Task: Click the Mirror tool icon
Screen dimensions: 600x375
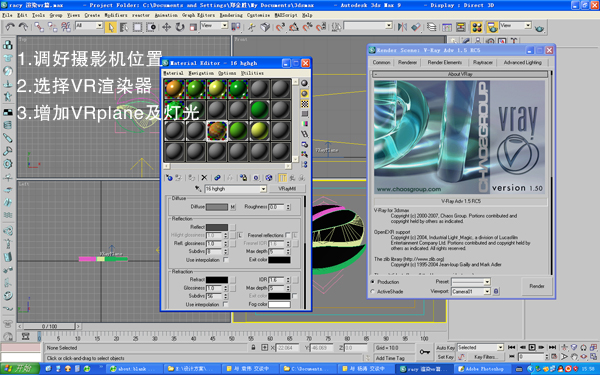Action: coord(402,27)
